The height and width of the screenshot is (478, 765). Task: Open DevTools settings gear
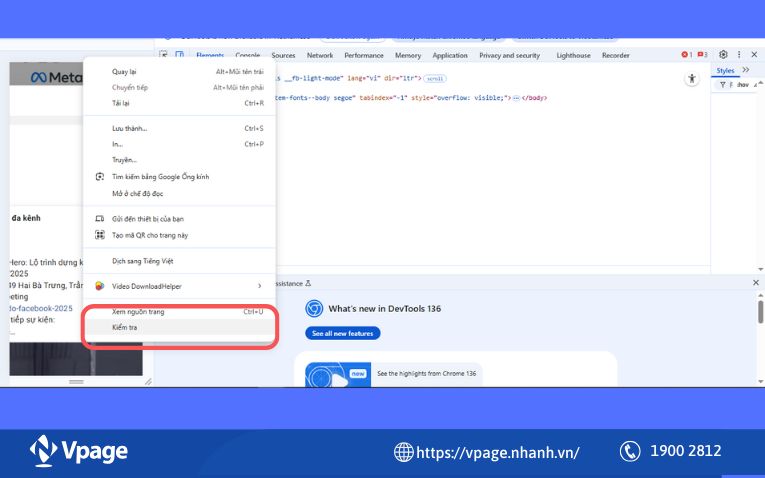coord(723,55)
